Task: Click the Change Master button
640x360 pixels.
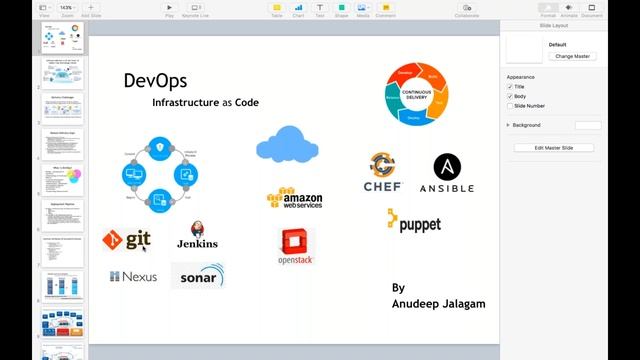Action: [x=572, y=56]
